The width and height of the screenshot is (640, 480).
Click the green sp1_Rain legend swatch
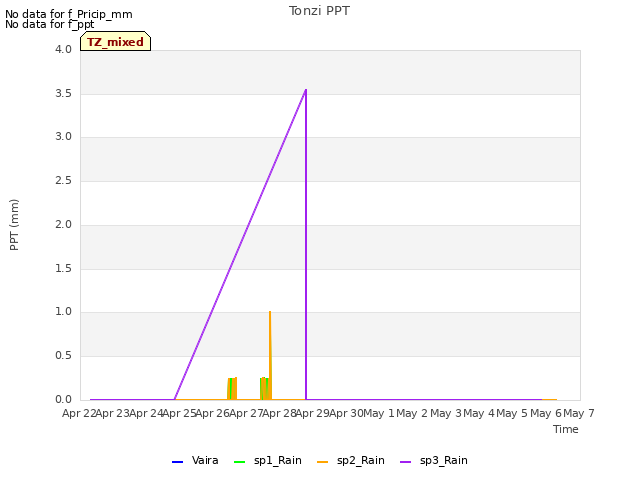(240, 462)
